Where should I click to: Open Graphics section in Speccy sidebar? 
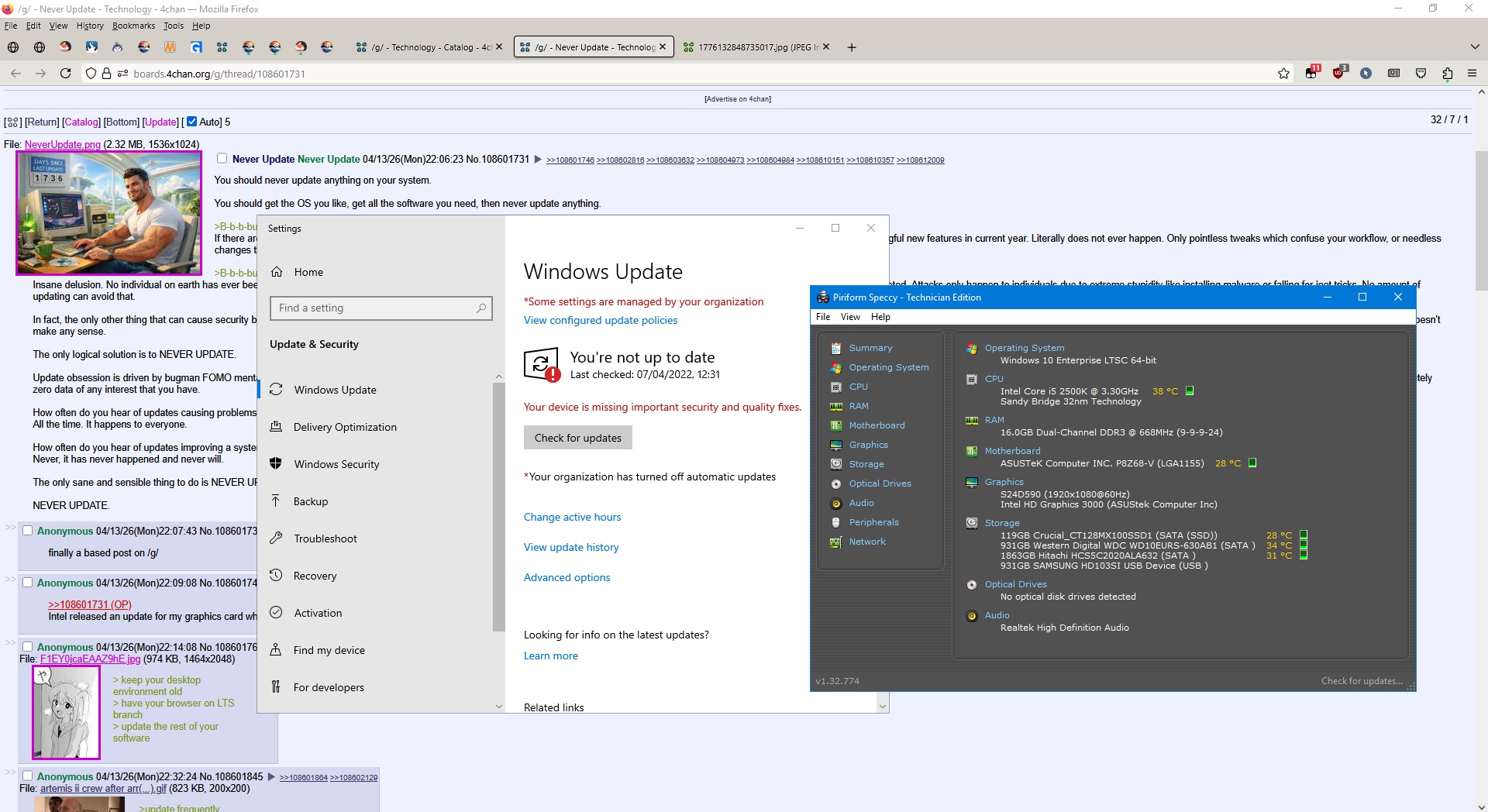point(868,445)
